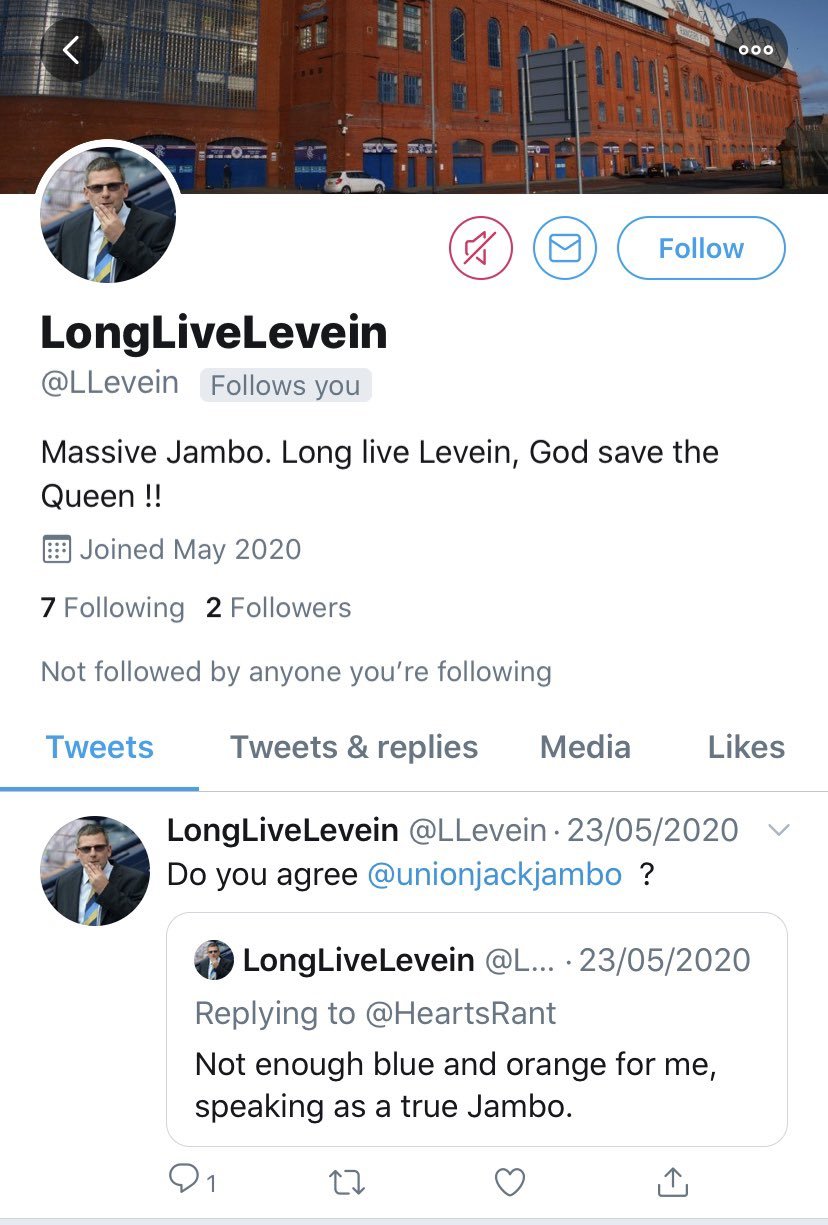Select the Tweets tab
Viewport: 828px width, 1225px height.
coord(100,747)
